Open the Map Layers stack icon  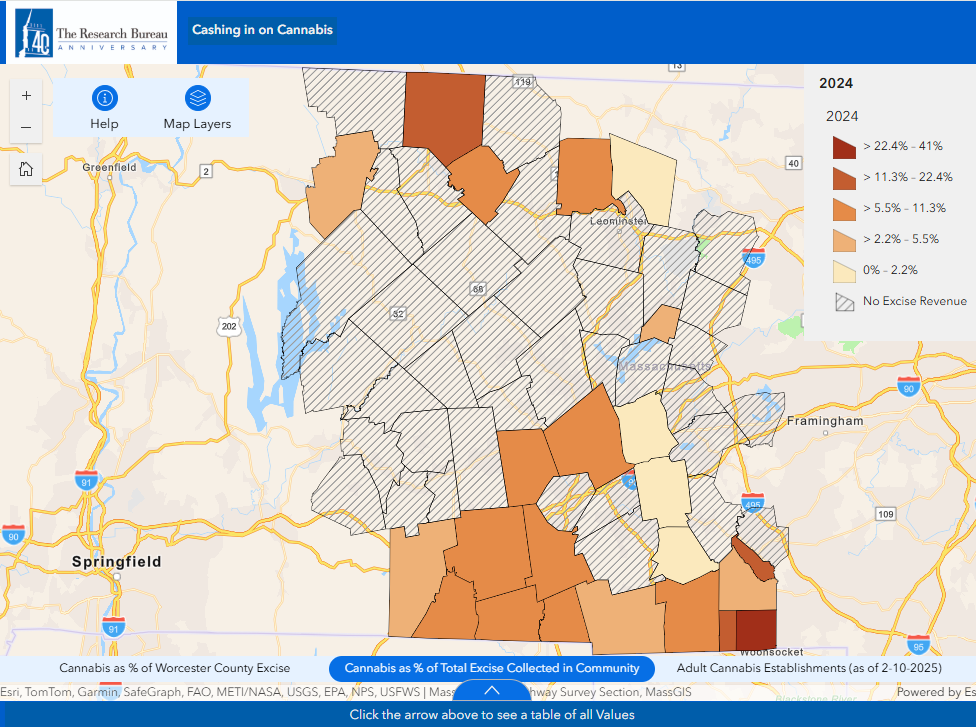click(197, 98)
